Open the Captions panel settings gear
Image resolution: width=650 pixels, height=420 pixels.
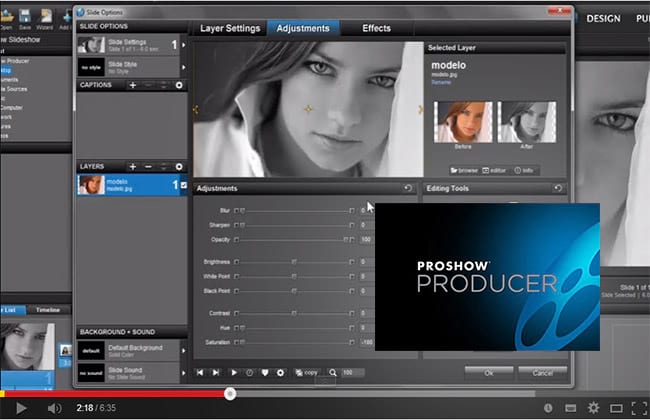[179, 85]
